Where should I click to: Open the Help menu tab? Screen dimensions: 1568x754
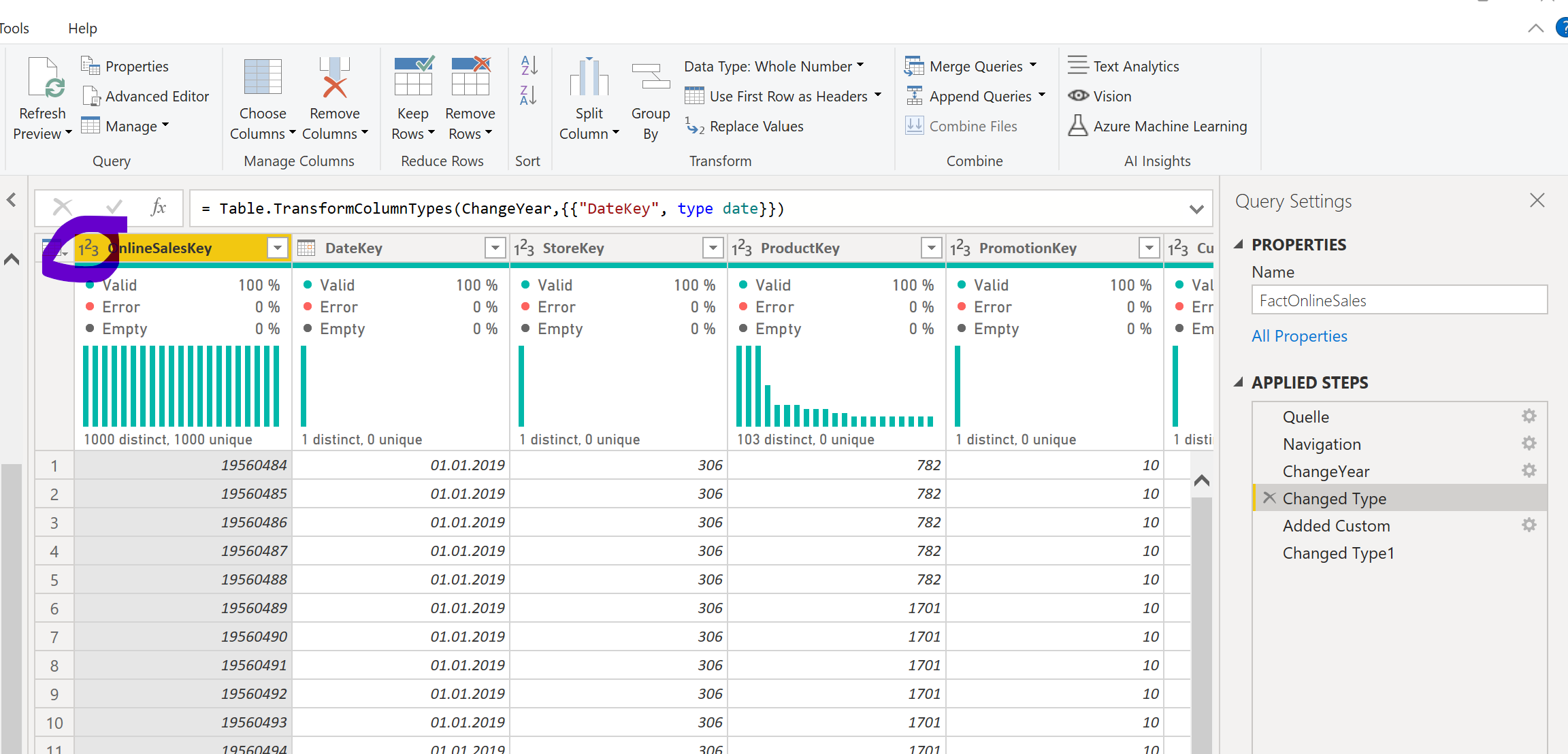coord(82,29)
